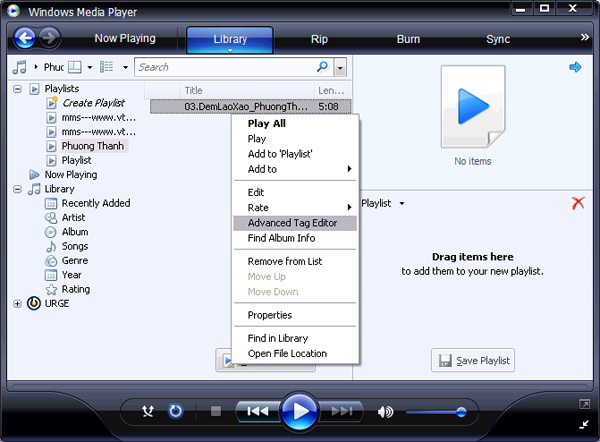Click the Songs note icon
This screenshot has width=600, height=442.
(x=51, y=246)
